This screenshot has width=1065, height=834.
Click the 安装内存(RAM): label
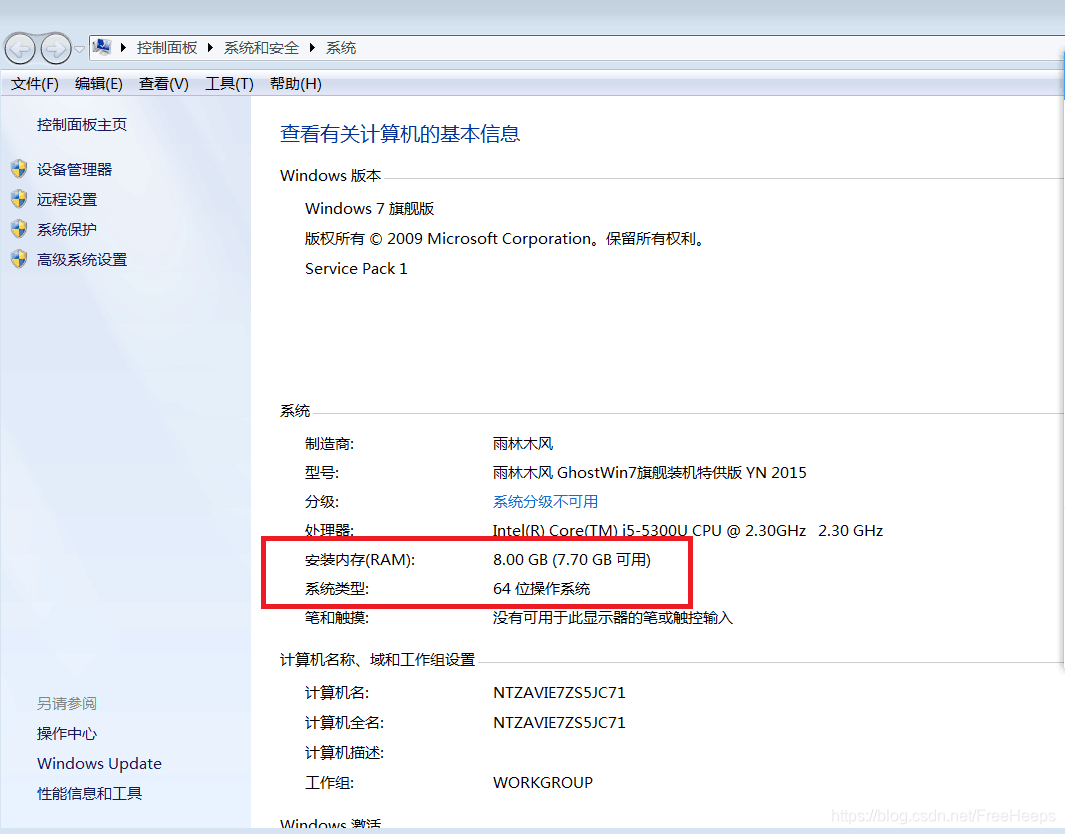coord(360,559)
